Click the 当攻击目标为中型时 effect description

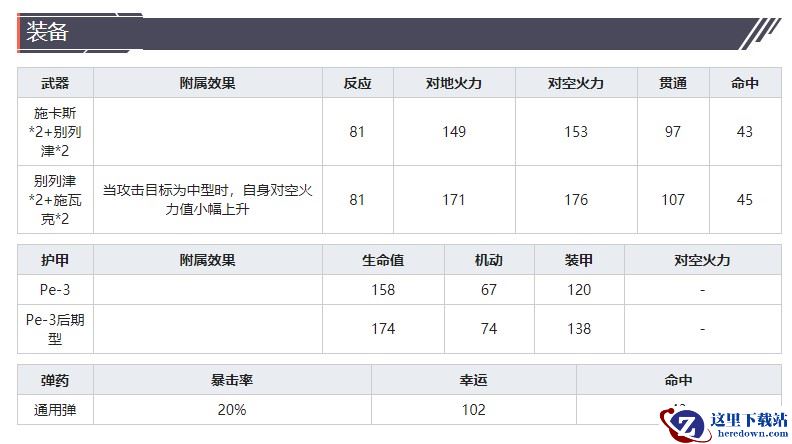click(x=208, y=199)
